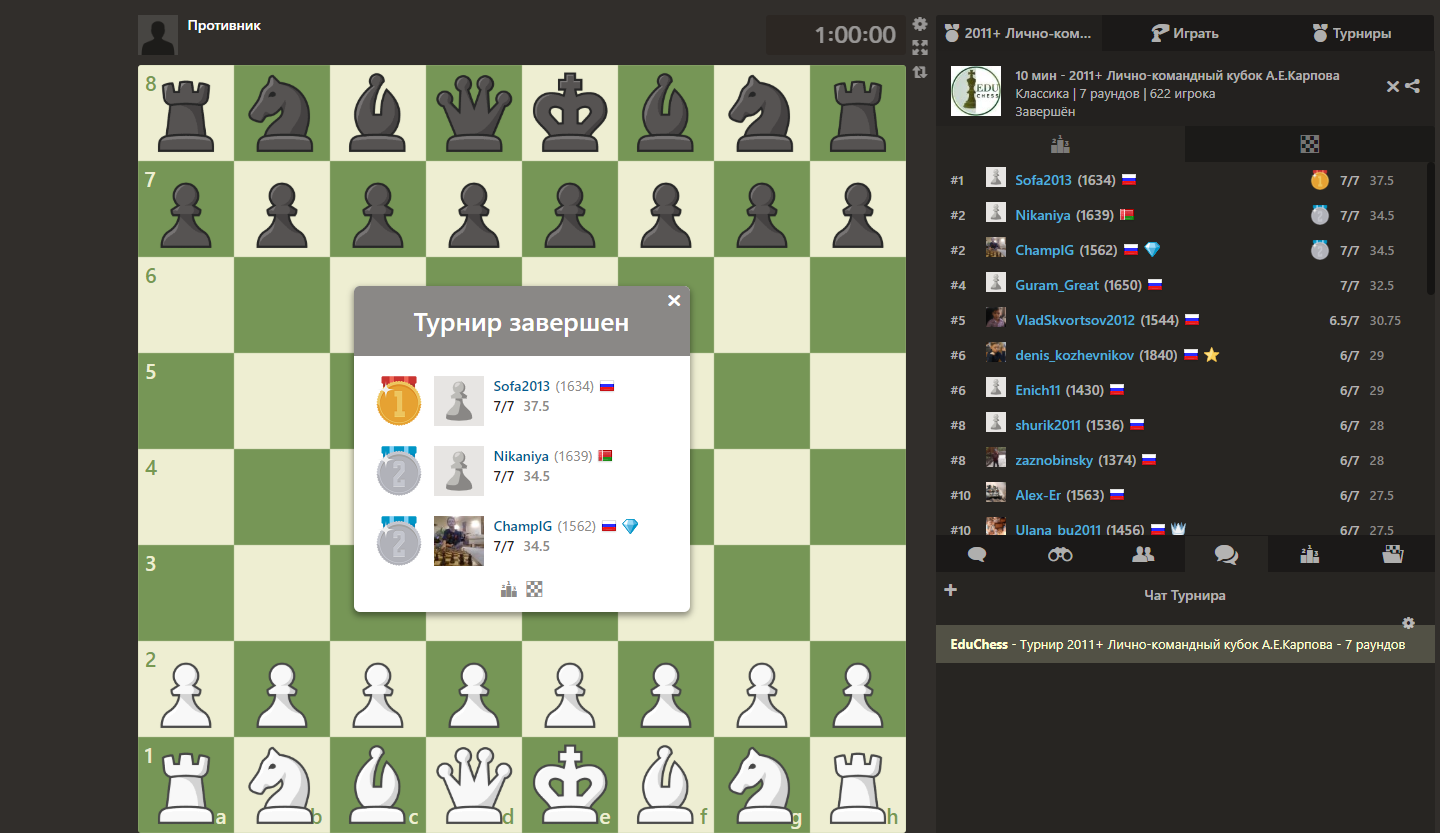Open Sofa2013 profile in popup

(x=522, y=386)
